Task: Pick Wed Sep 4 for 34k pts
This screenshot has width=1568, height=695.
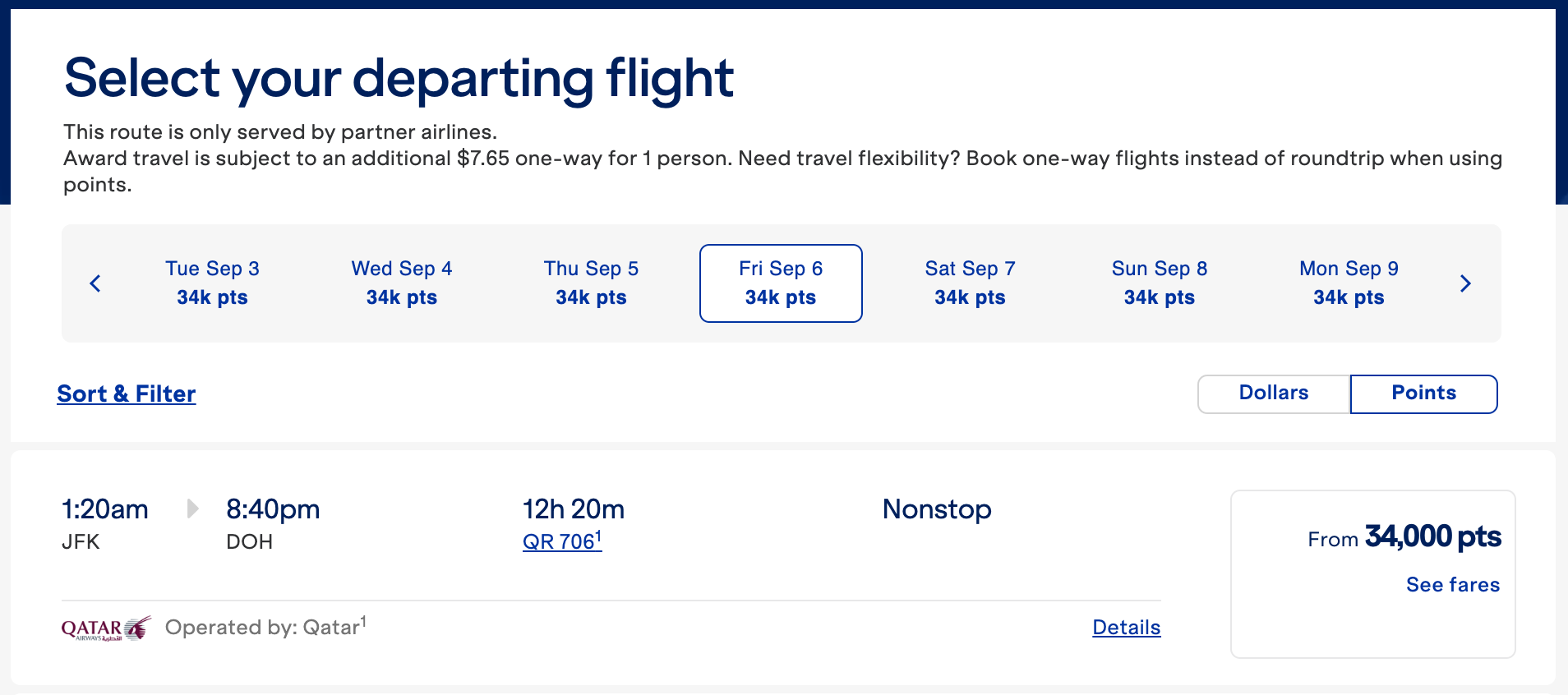Action: coord(401,283)
